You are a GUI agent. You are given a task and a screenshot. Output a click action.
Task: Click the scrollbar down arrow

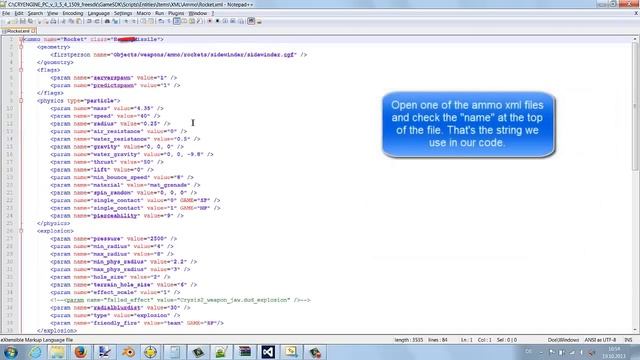635,330
